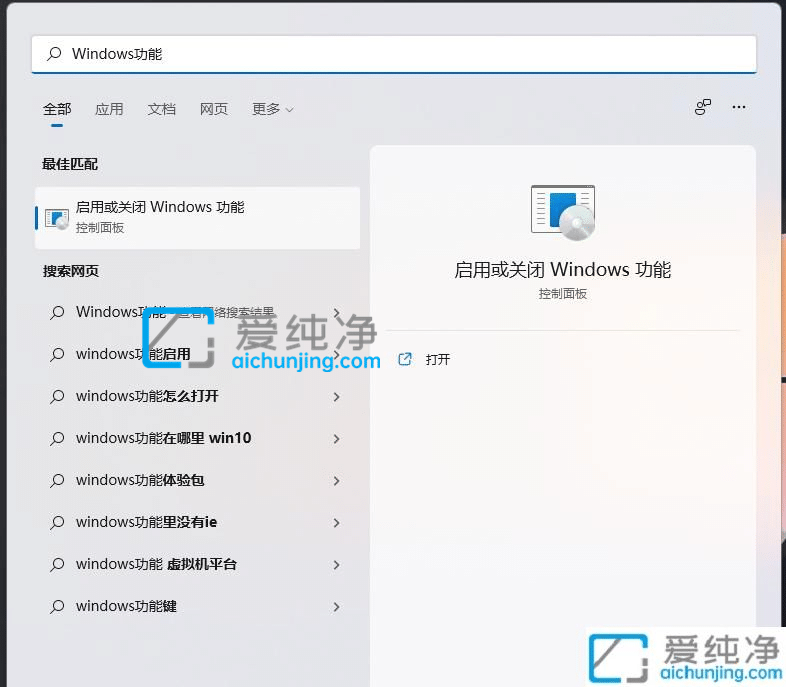Expand arrow for windows功能键
Viewport: 786px width, 687px height.
point(336,607)
